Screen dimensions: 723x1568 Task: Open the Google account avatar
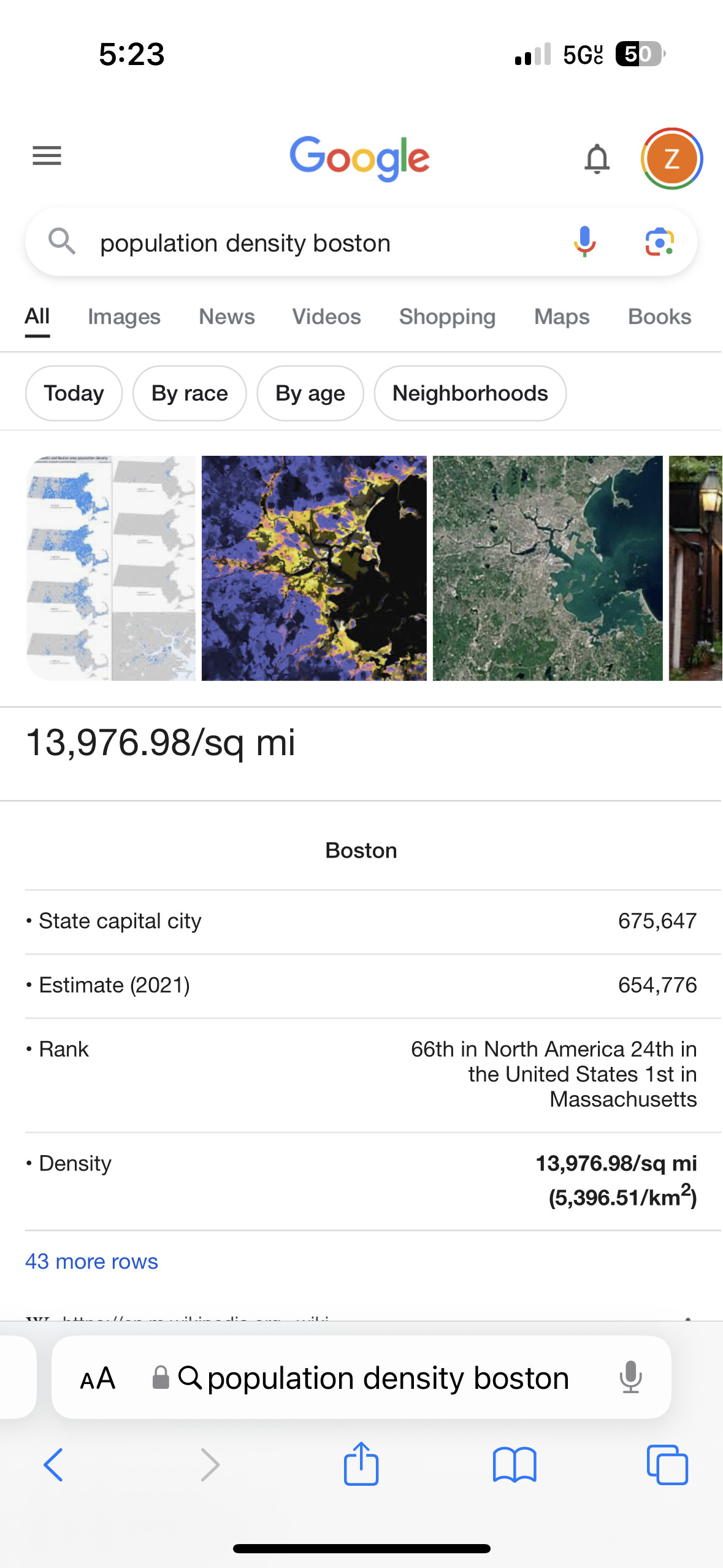click(671, 159)
